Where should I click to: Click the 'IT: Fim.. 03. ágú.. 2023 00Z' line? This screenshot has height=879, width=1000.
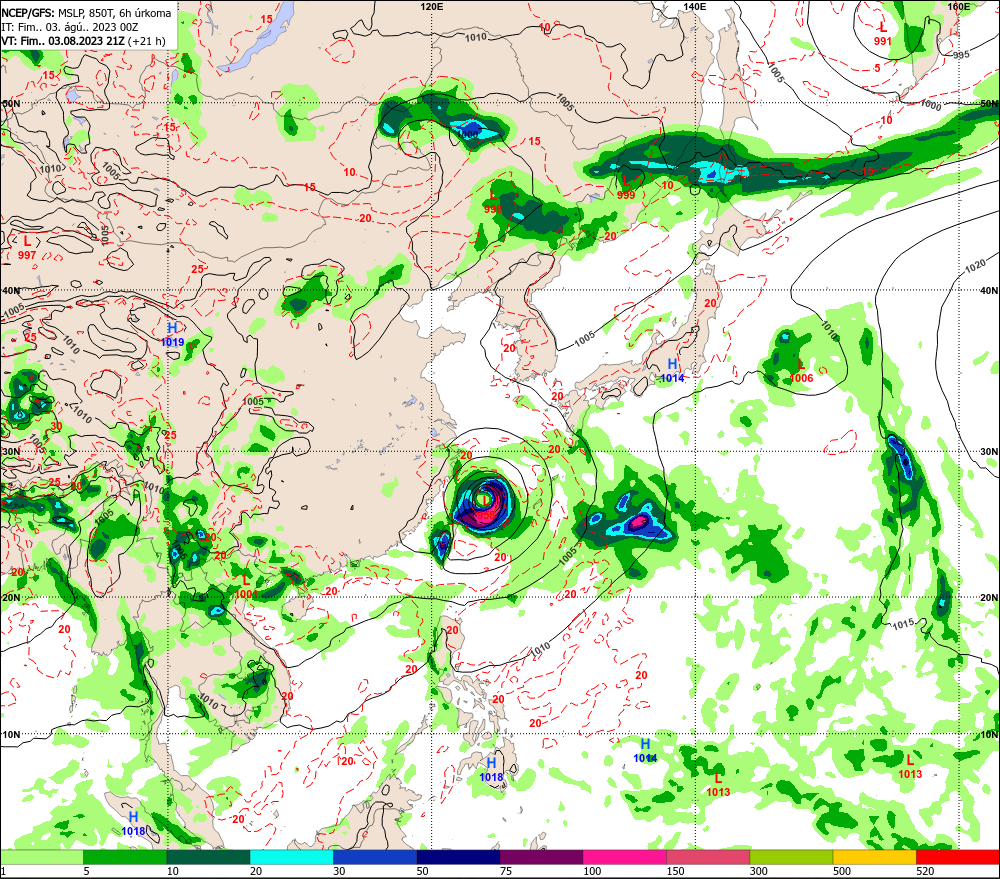point(70,27)
